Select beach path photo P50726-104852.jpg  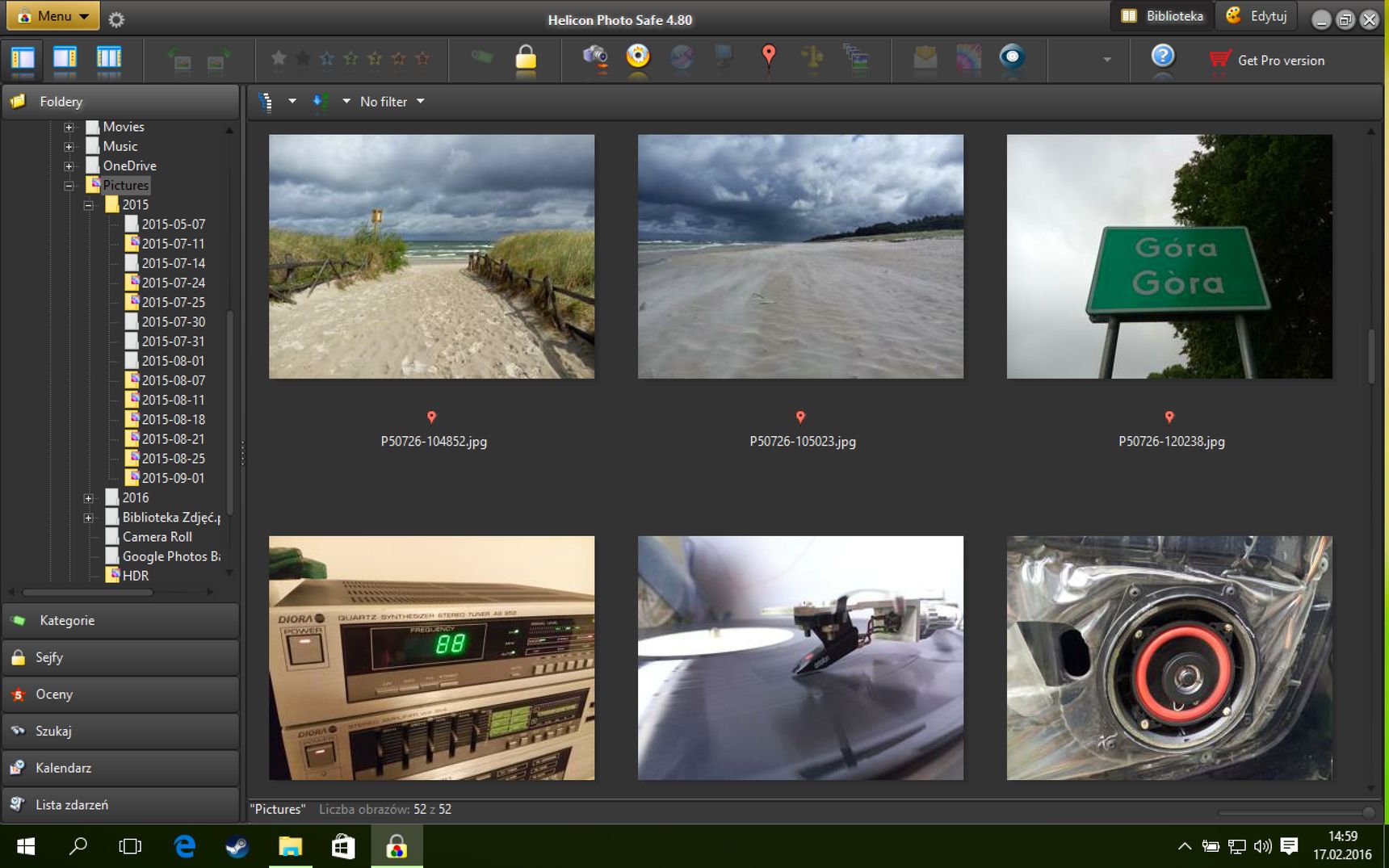431,256
